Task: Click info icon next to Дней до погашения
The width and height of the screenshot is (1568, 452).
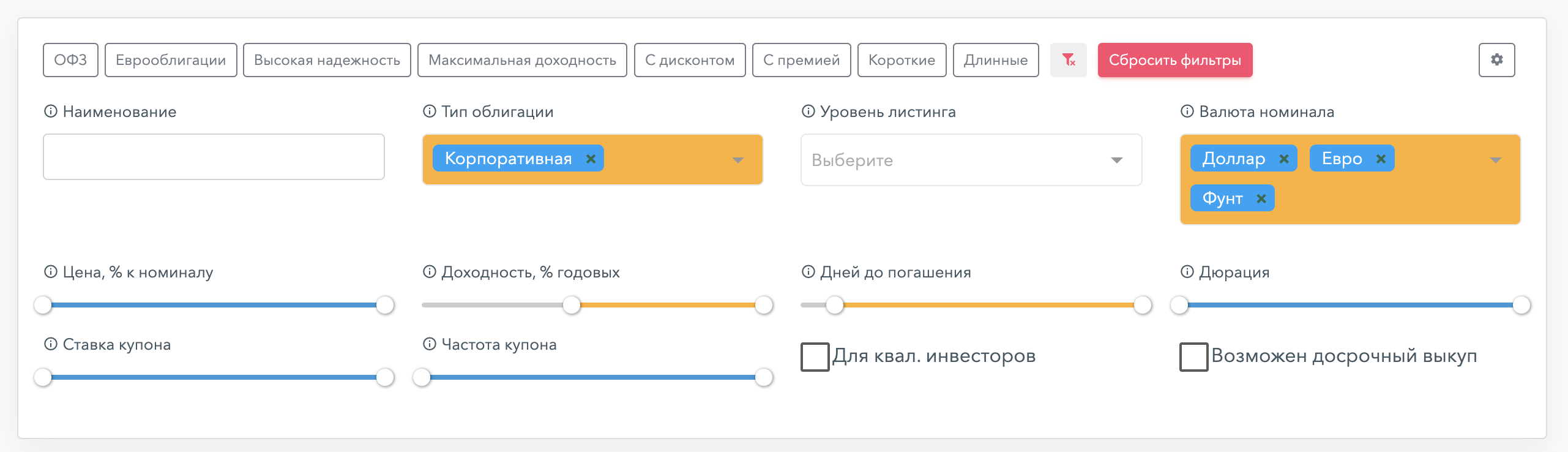Action: tap(808, 272)
